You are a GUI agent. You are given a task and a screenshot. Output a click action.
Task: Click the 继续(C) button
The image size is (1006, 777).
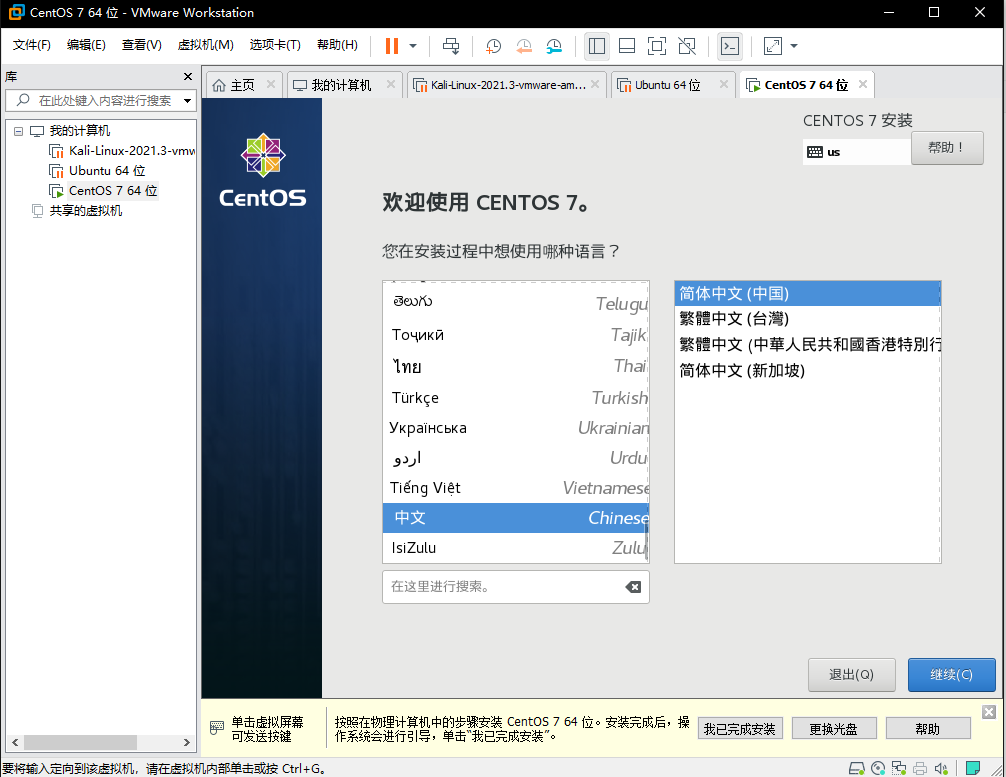951,675
